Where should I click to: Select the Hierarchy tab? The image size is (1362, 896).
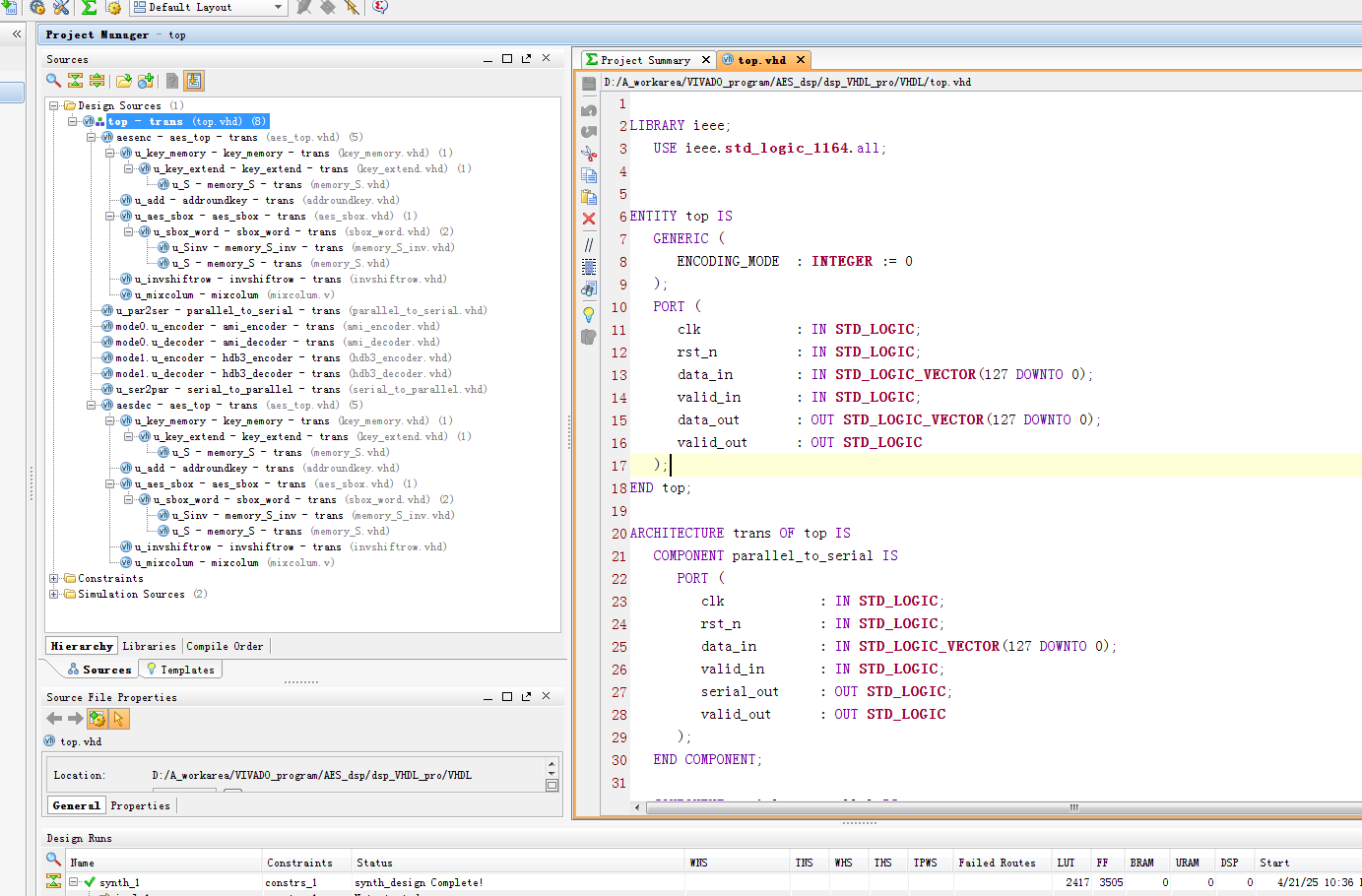coord(82,646)
